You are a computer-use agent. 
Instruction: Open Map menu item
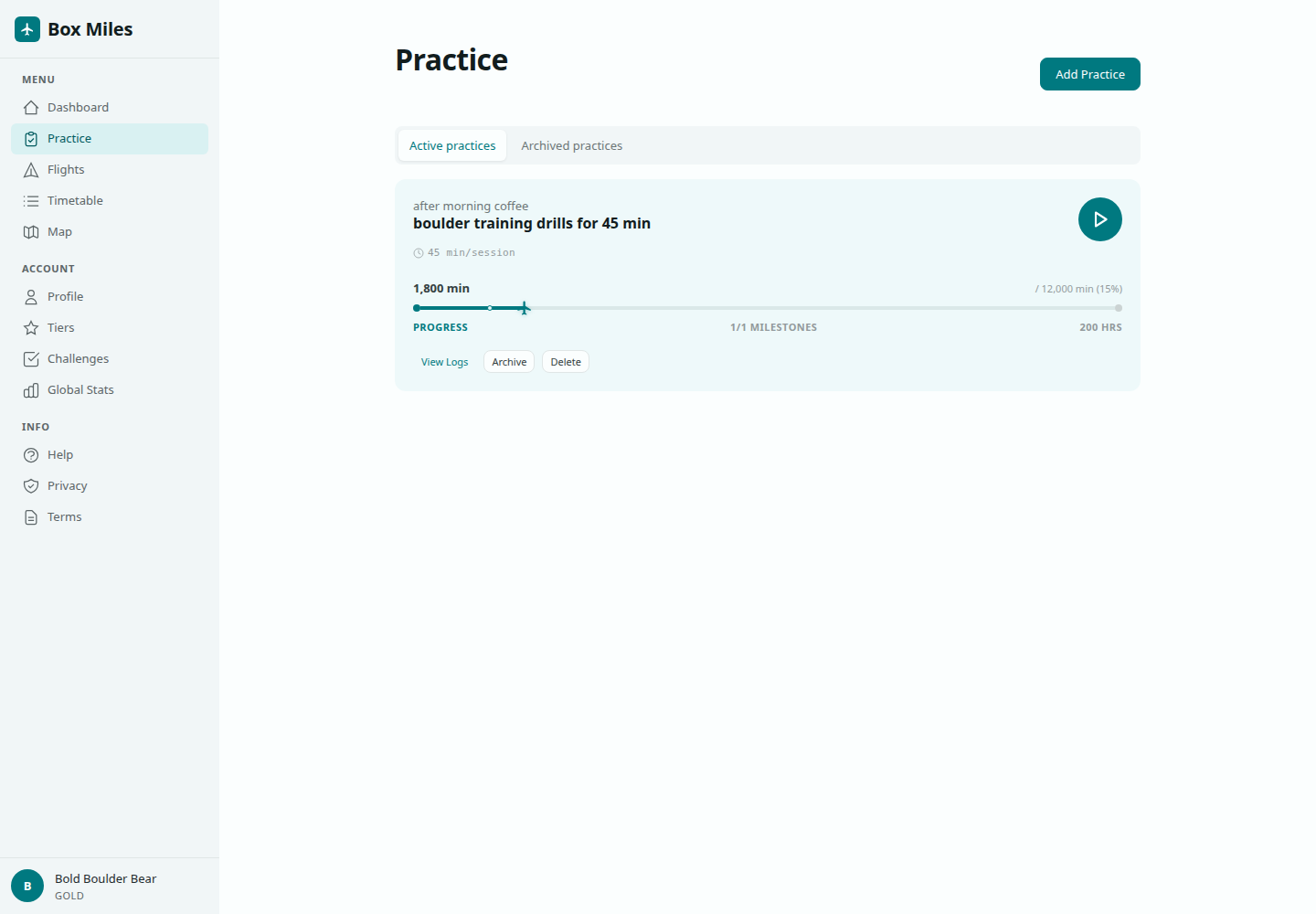click(x=110, y=232)
